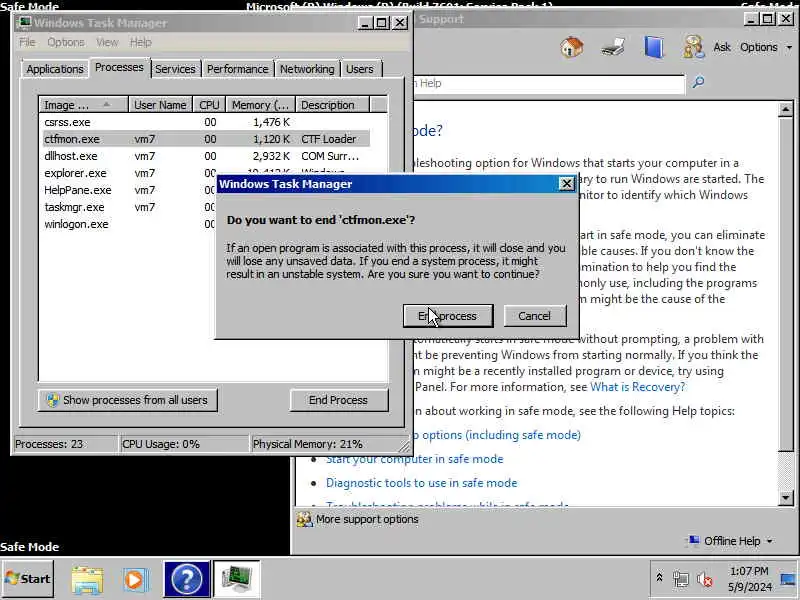Click the search magnifier in Help
This screenshot has height=600, width=800.
698,82
